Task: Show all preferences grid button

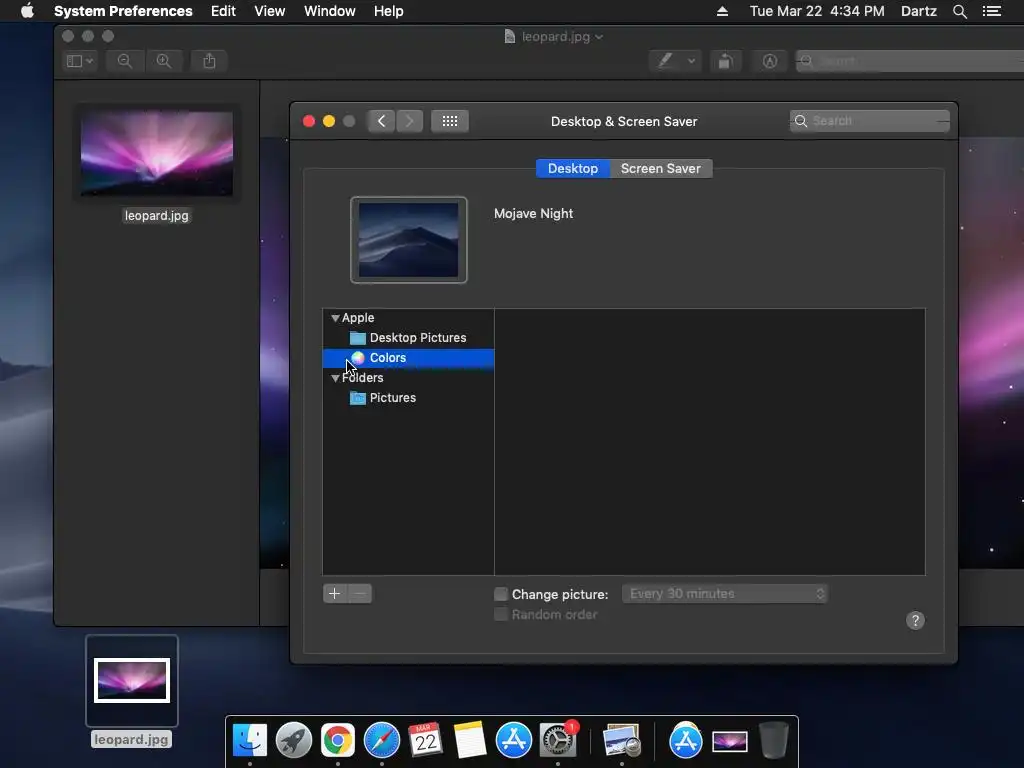Action: coord(449,121)
